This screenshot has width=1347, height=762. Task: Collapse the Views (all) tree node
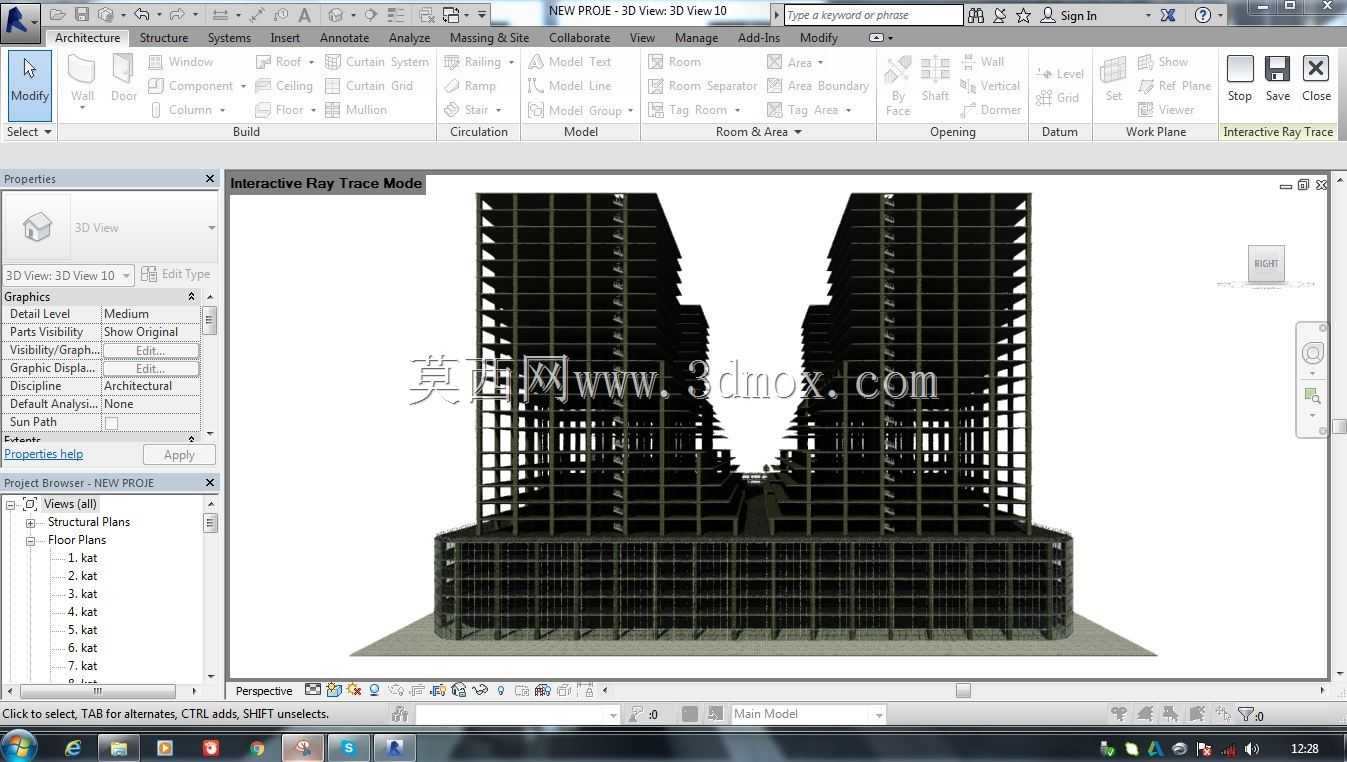point(10,504)
